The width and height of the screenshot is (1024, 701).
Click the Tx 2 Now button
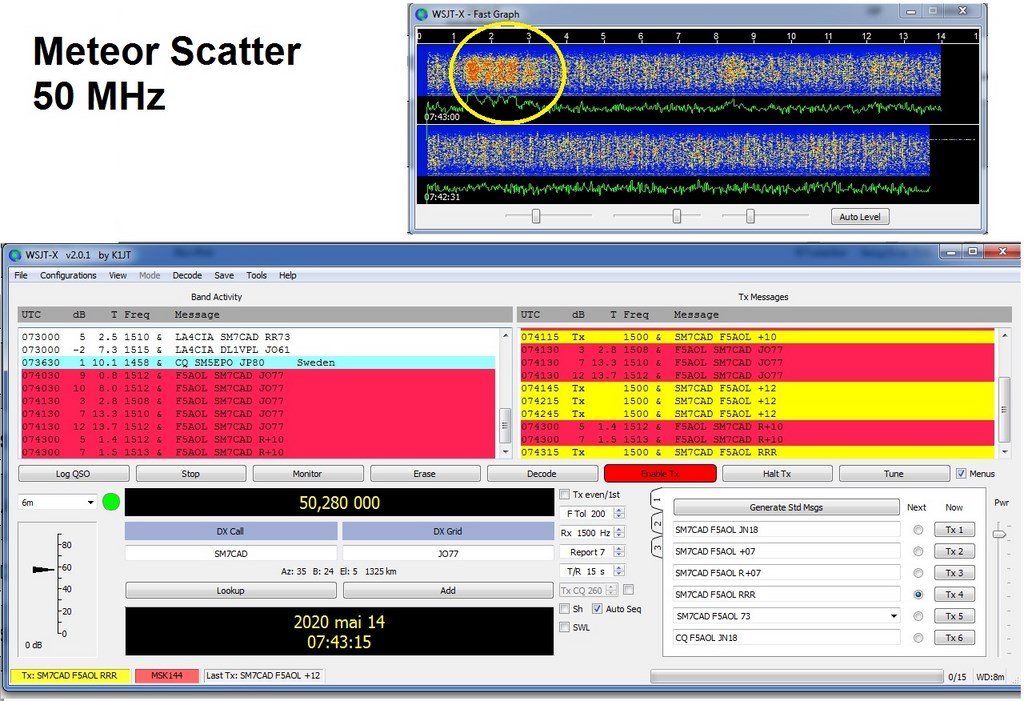click(x=954, y=551)
